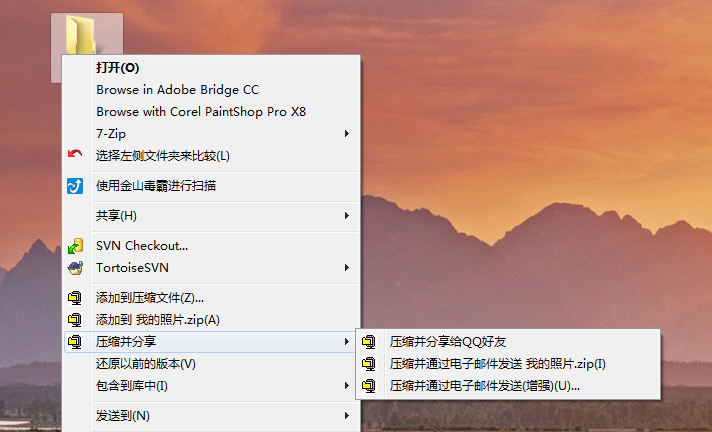Click the TortoiseSVN turtle icon
The height and width of the screenshot is (432, 712).
[x=75, y=268]
